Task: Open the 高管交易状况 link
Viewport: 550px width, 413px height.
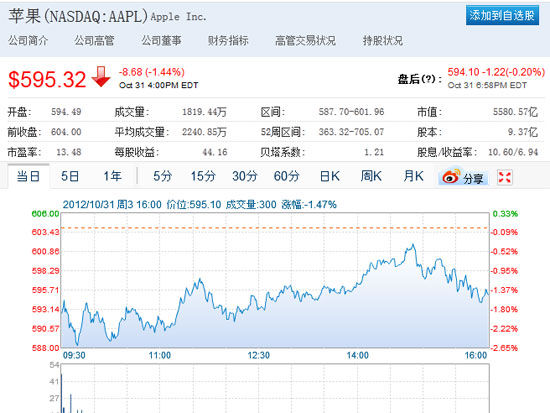Action: (306, 41)
